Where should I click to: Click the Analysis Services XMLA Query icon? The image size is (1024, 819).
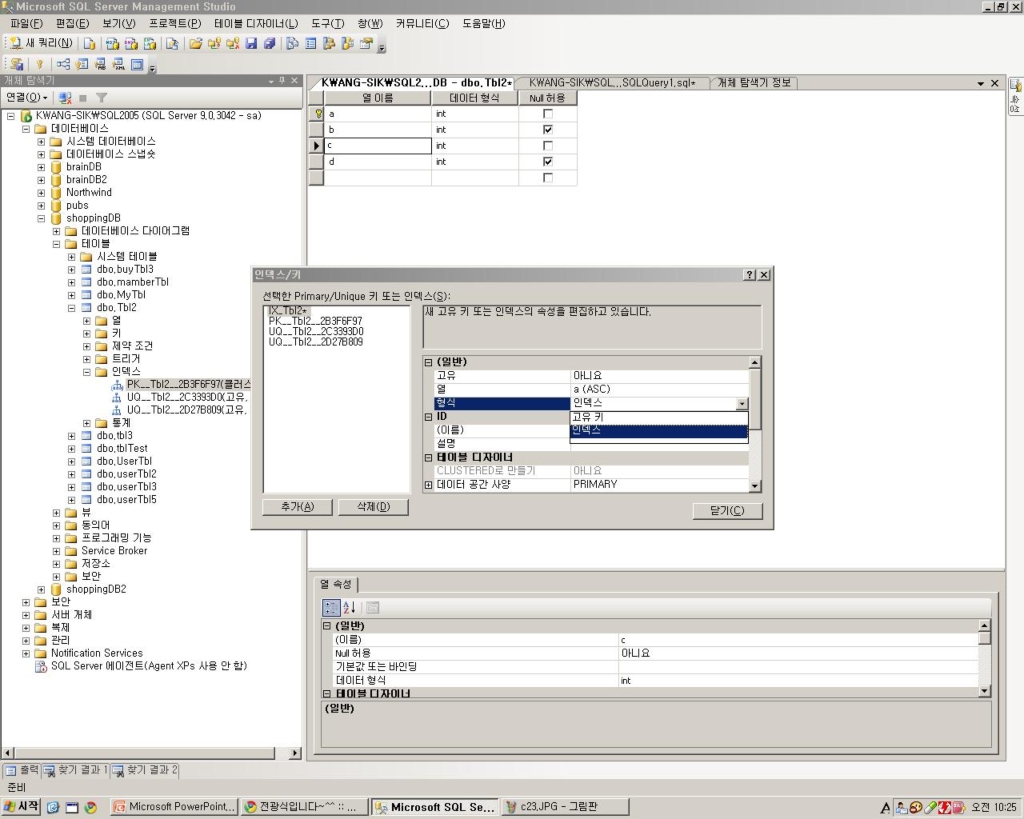coord(150,44)
